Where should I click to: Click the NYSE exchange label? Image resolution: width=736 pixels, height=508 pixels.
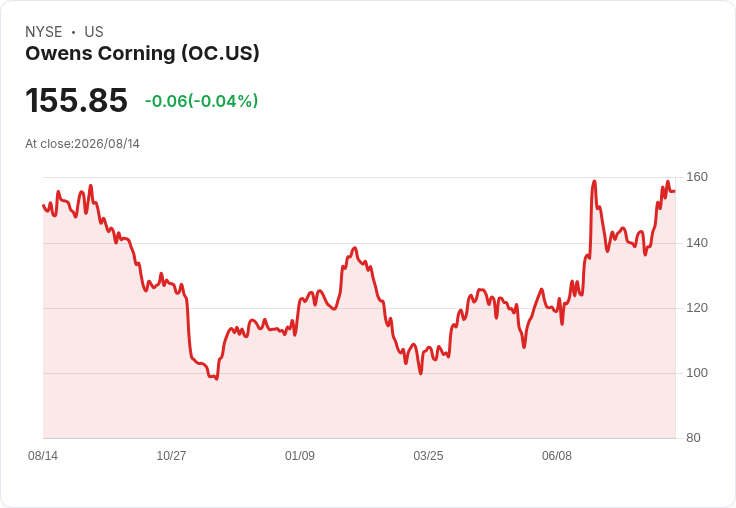44,32
